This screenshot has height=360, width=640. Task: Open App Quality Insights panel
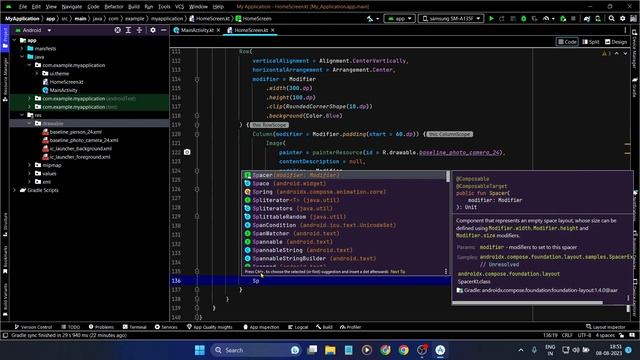[x=210, y=327]
